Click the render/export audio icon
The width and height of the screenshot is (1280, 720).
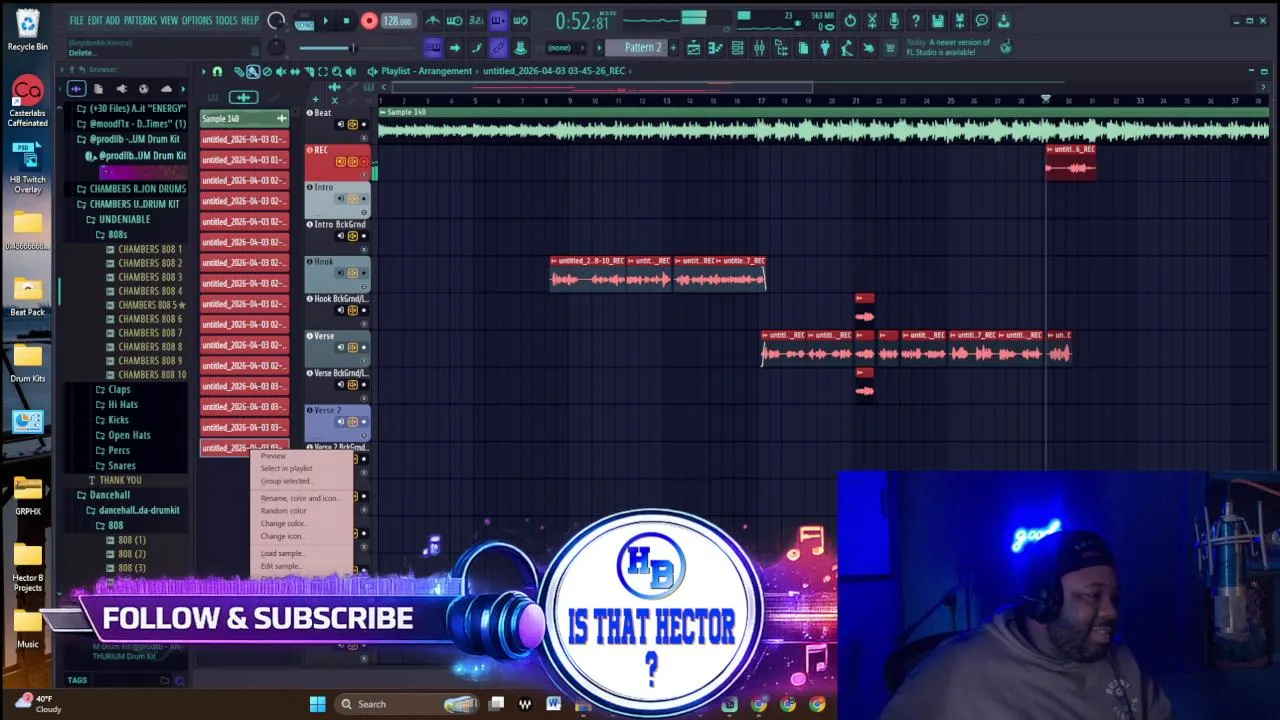tap(959, 21)
